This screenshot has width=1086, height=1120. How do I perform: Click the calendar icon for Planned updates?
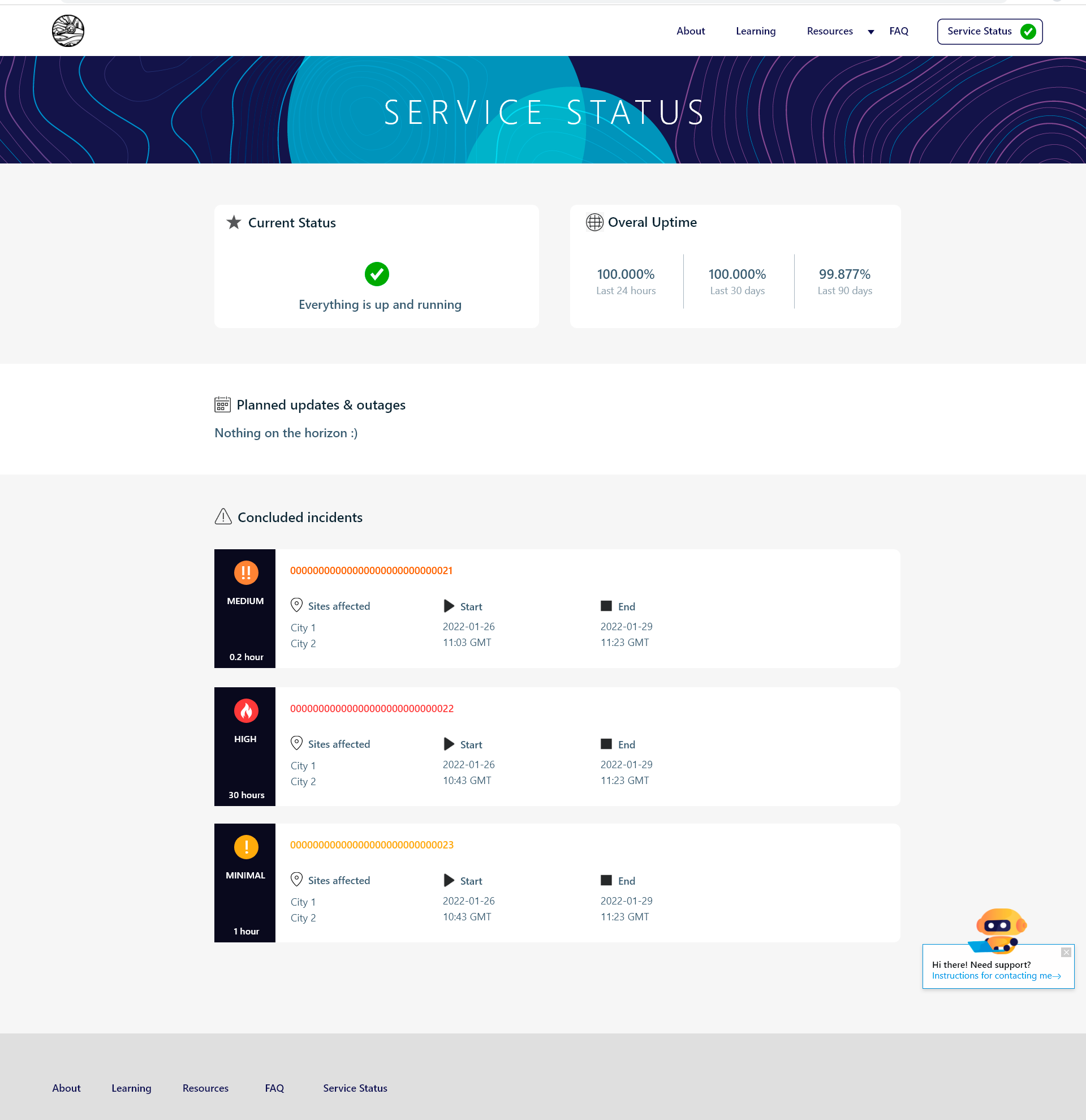[x=222, y=405]
